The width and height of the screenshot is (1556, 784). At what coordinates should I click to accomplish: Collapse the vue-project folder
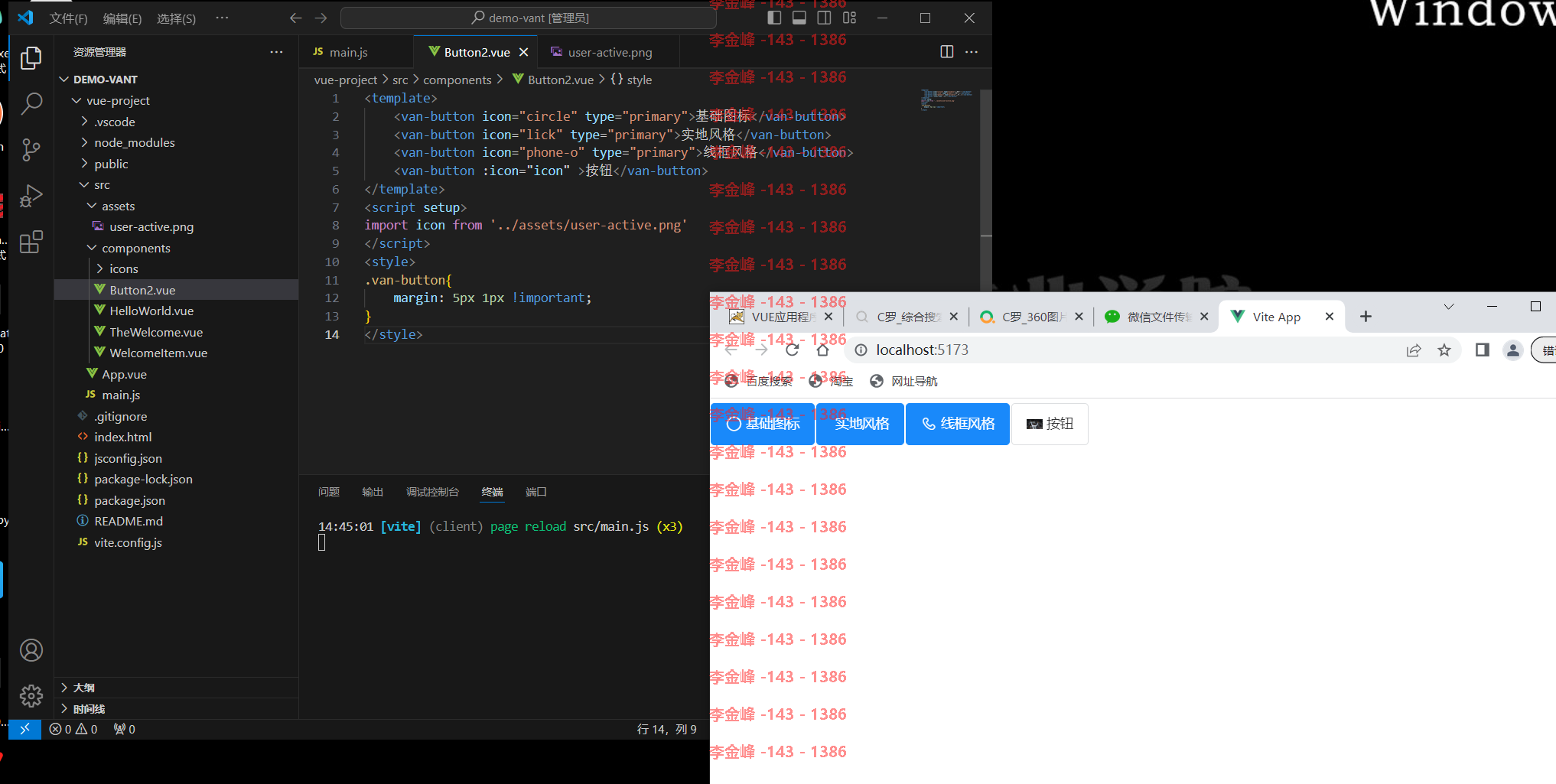(x=76, y=100)
